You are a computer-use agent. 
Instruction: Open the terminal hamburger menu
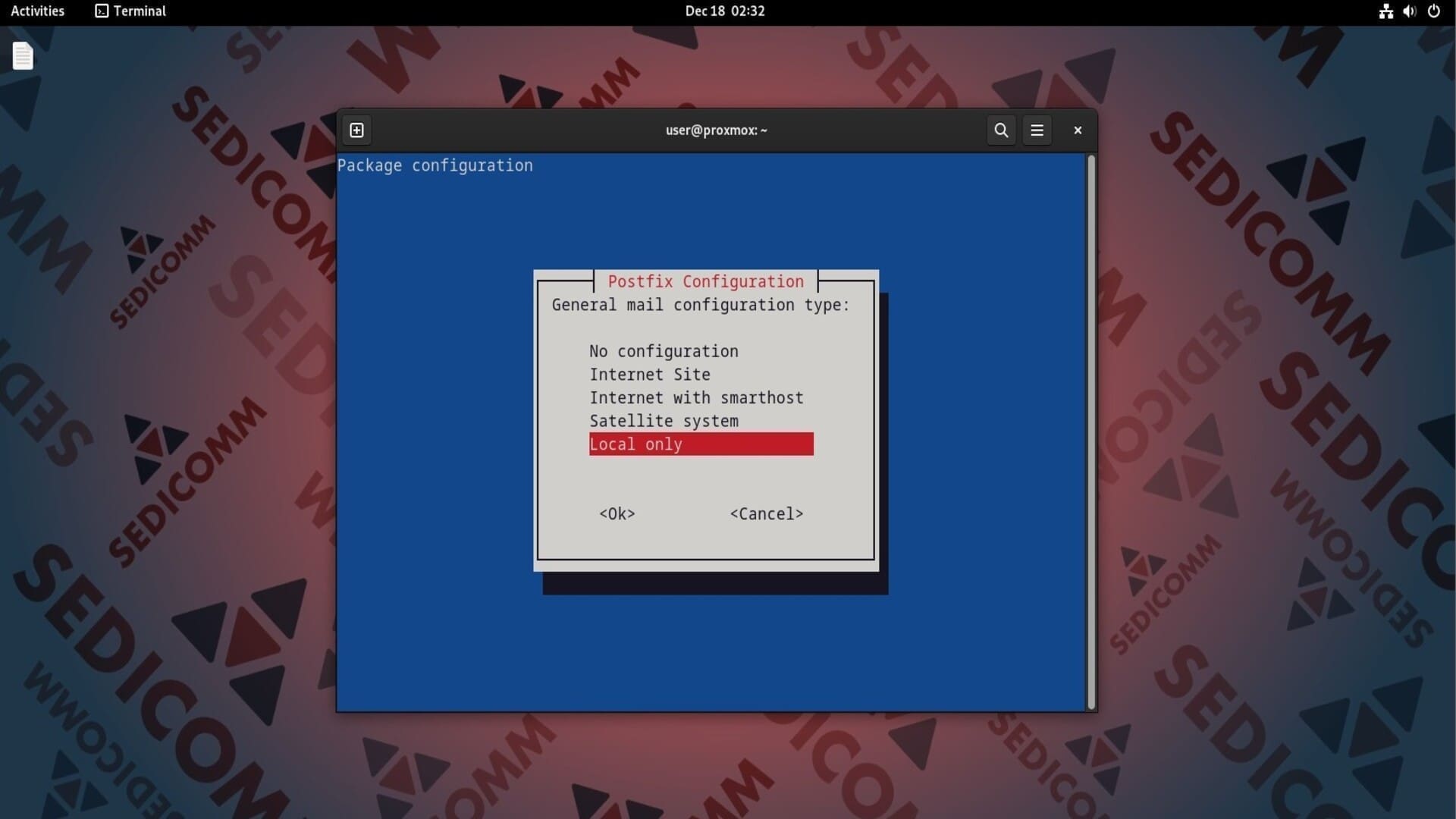pos(1037,130)
